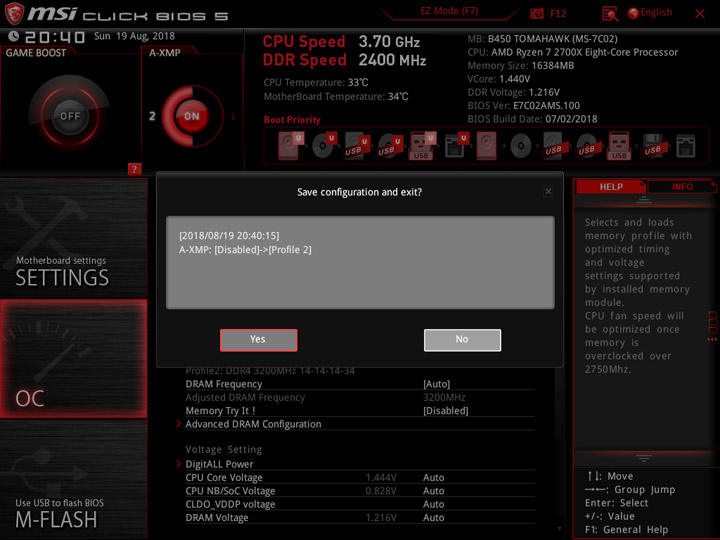Select A-XMP profile number 2

pos(152,116)
